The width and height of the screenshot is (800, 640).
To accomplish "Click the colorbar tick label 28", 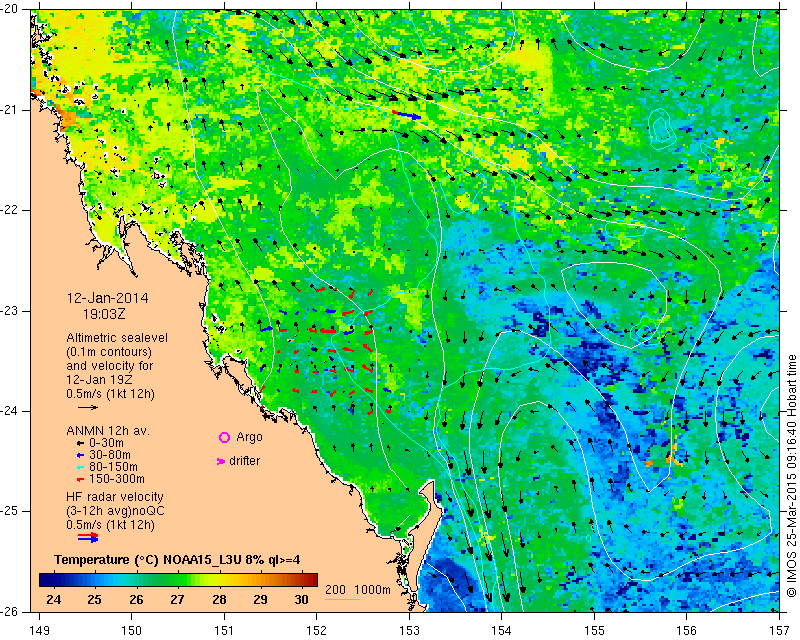I will 219,600.
